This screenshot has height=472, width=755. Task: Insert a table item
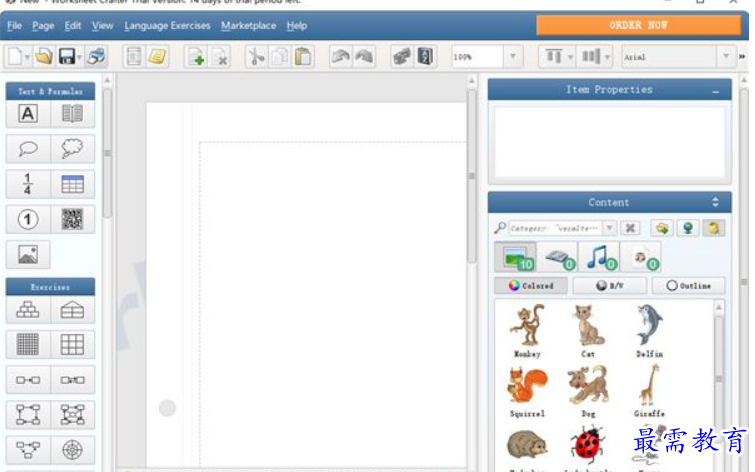(72, 184)
